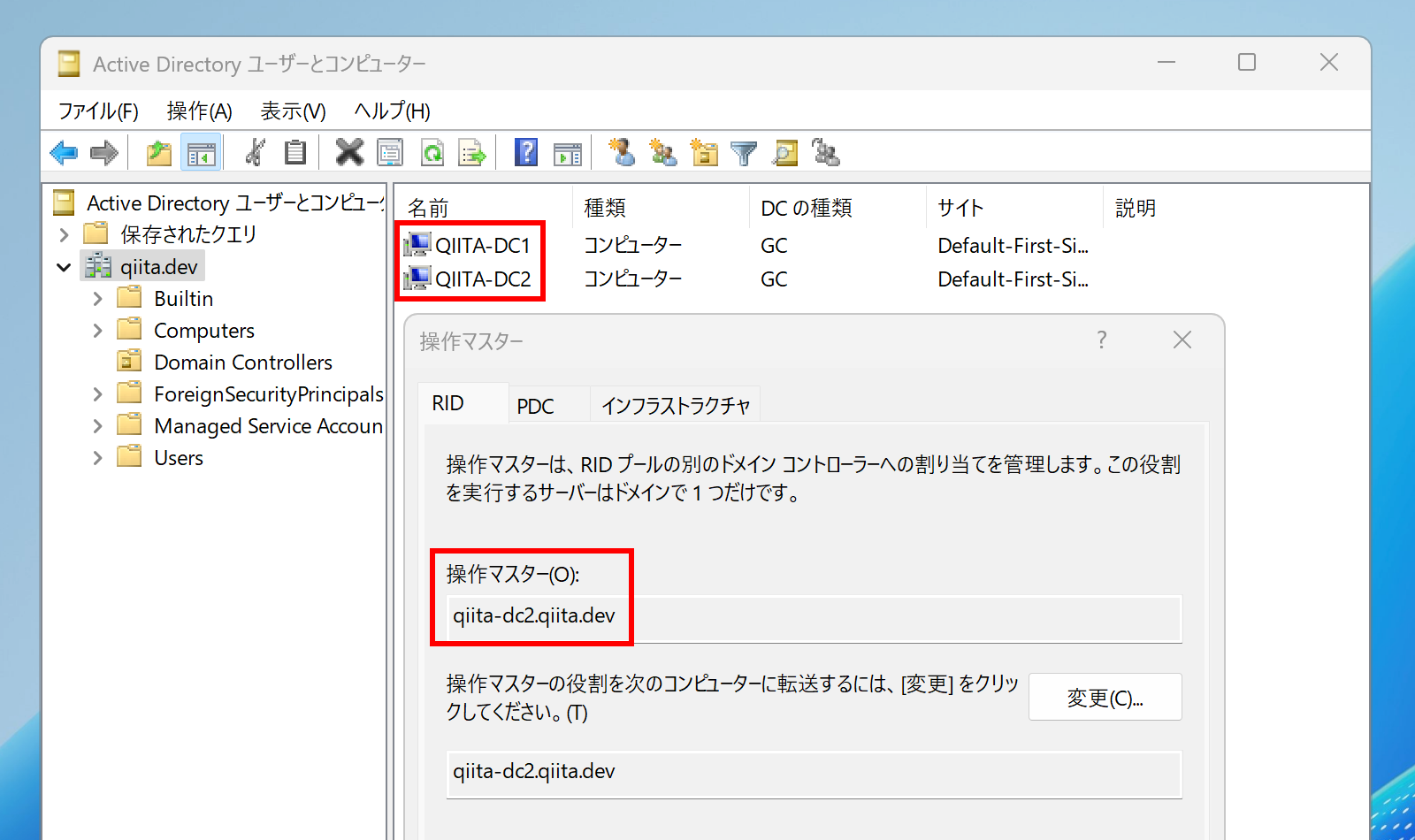The width and height of the screenshot is (1415, 840).
Task: Open filter options funnel icon
Action: (x=745, y=153)
